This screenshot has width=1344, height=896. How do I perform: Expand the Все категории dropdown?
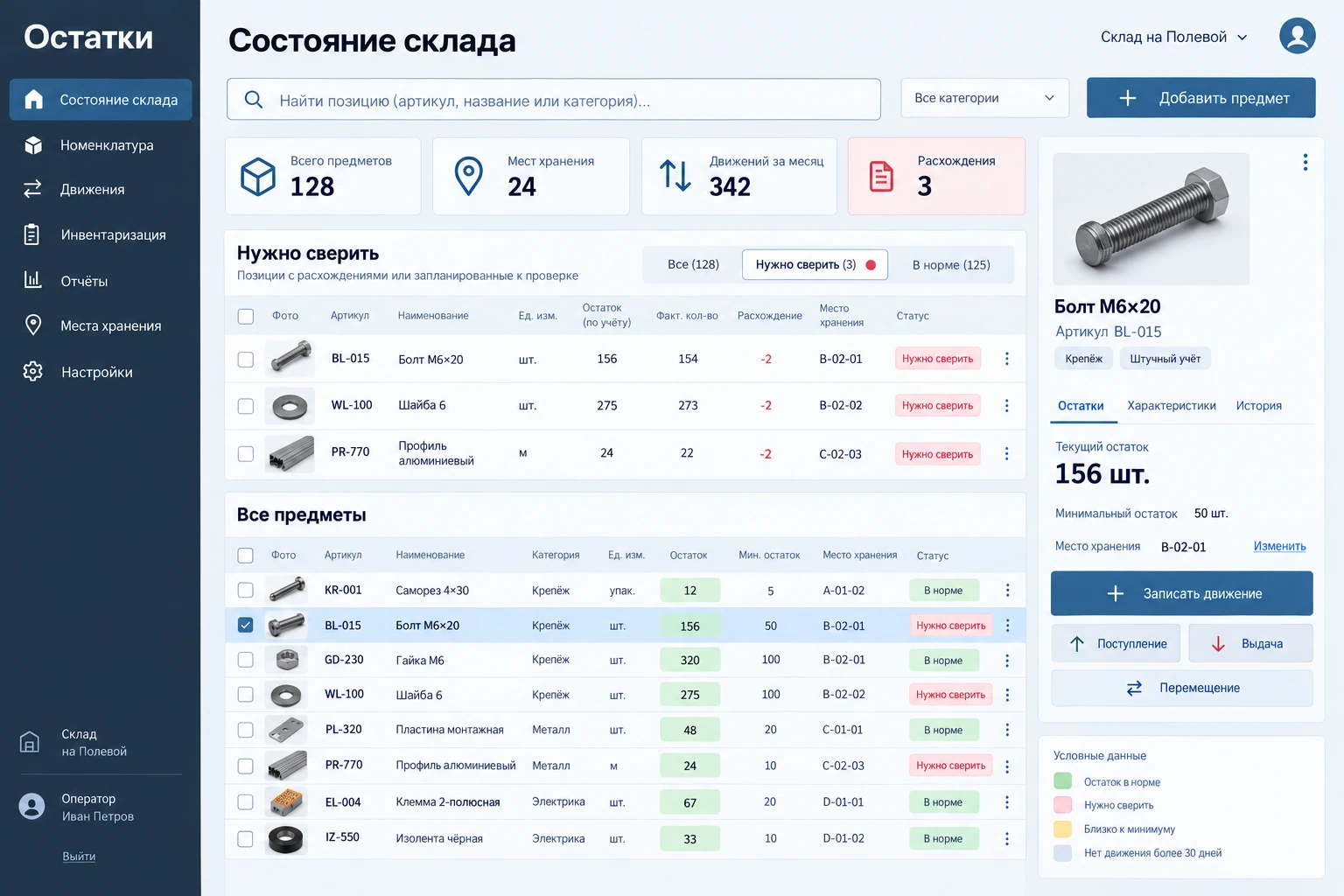(985, 98)
